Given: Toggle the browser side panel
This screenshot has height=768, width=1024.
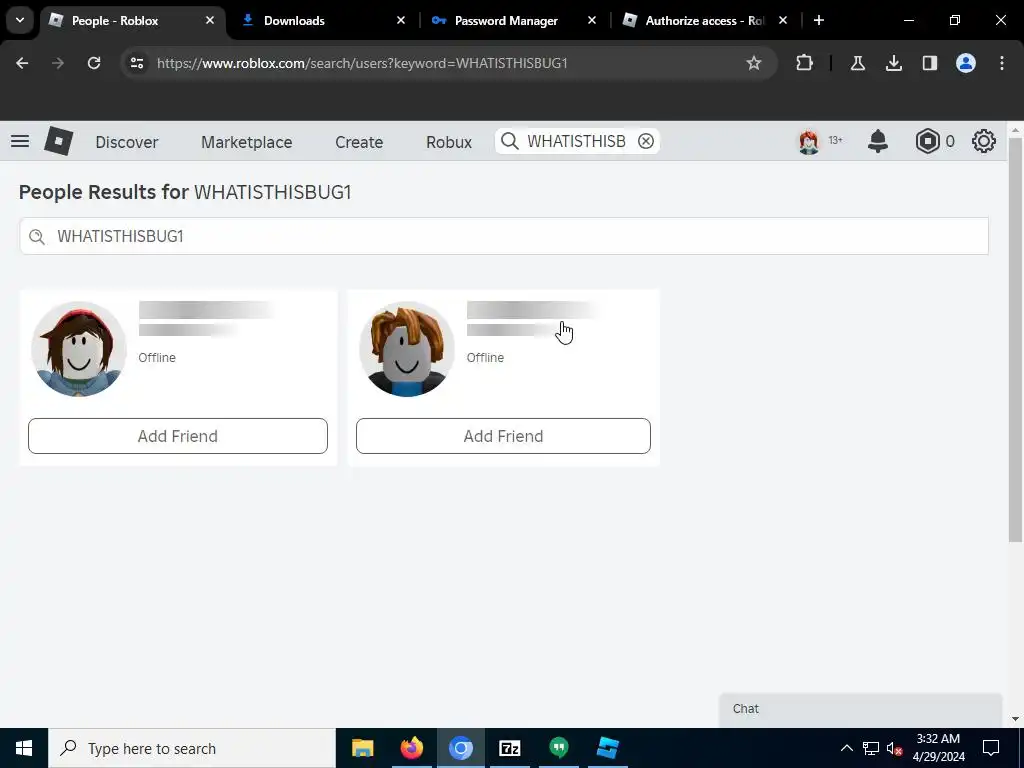Looking at the screenshot, I should point(929,63).
